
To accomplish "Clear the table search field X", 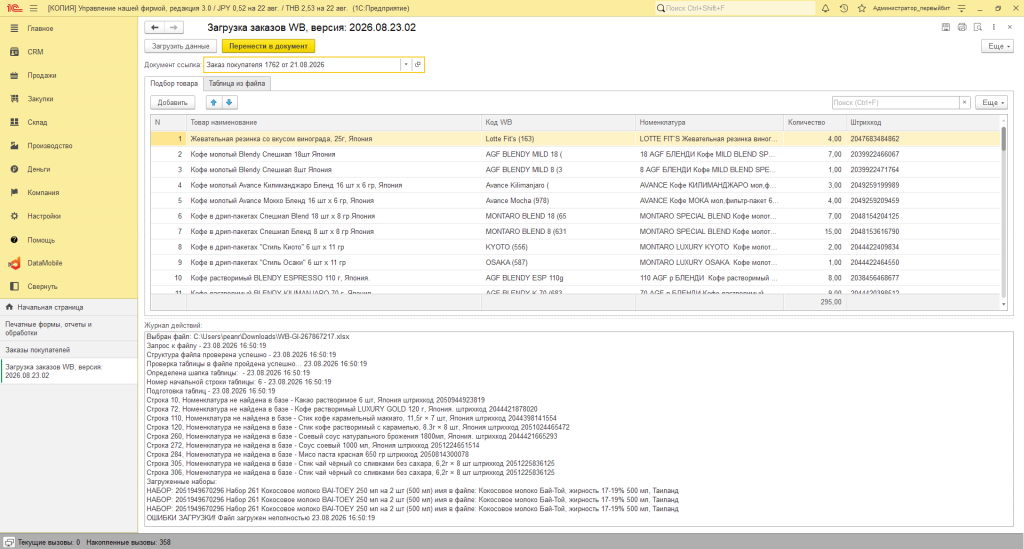I will point(964,102).
